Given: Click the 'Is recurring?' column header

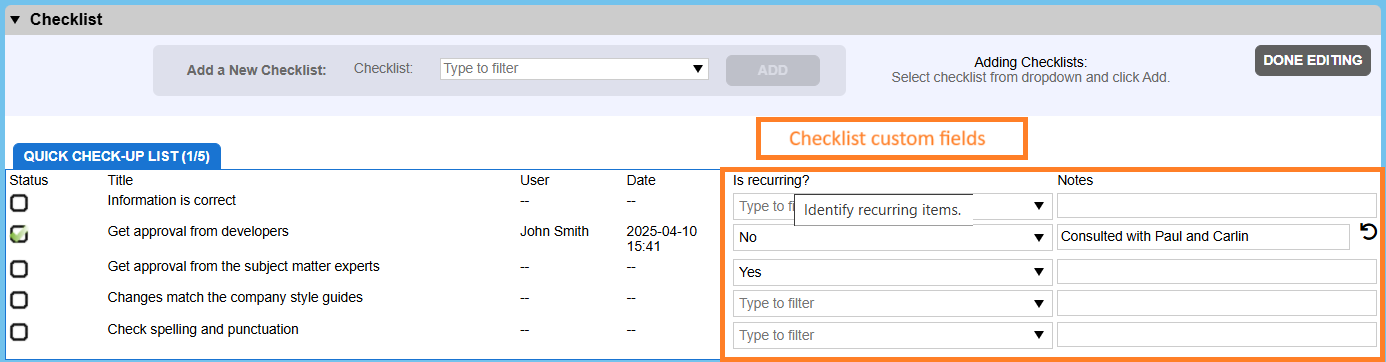Looking at the screenshot, I should click(771, 181).
